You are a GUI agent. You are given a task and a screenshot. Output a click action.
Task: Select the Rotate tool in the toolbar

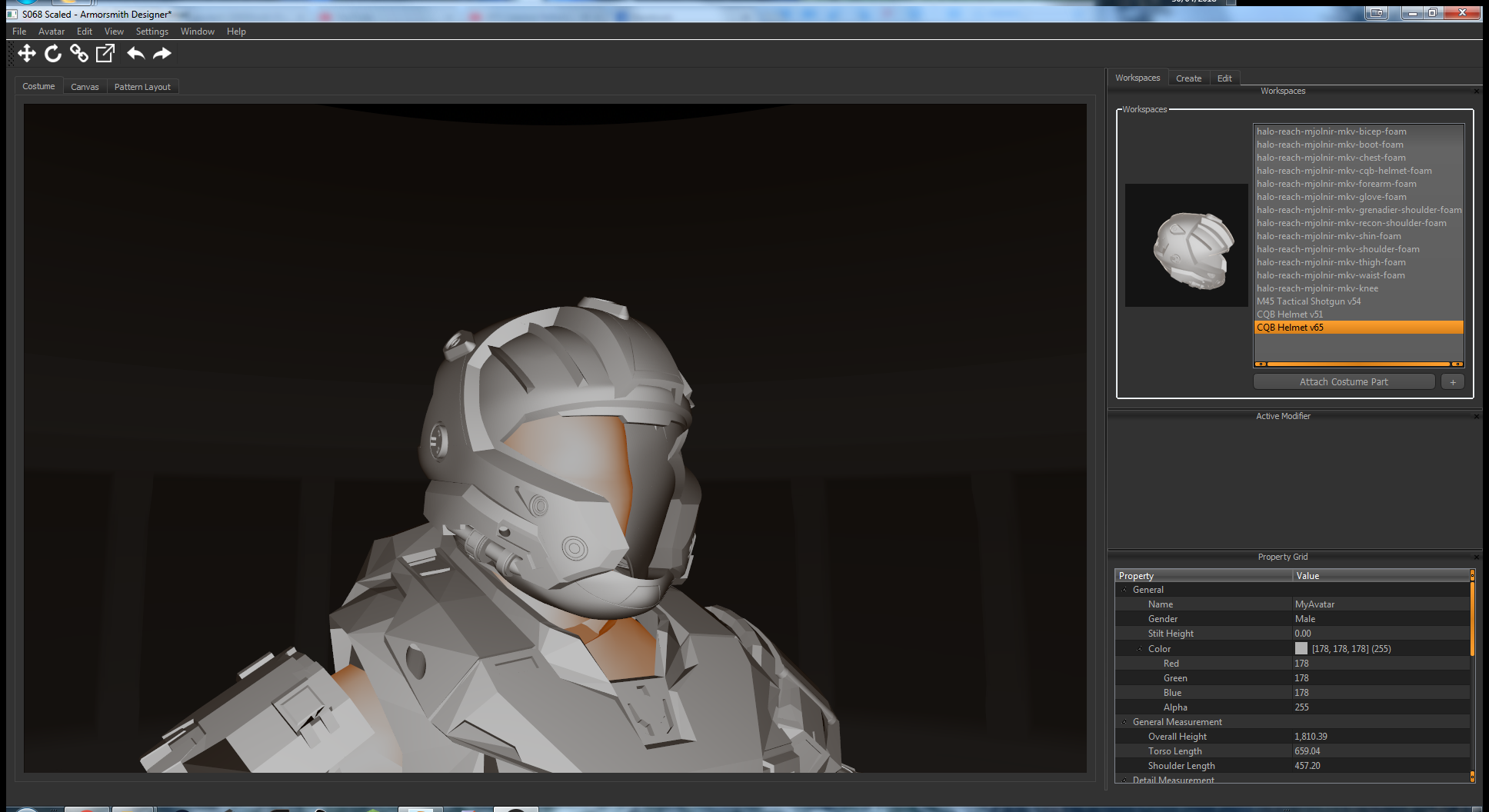click(52, 53)
